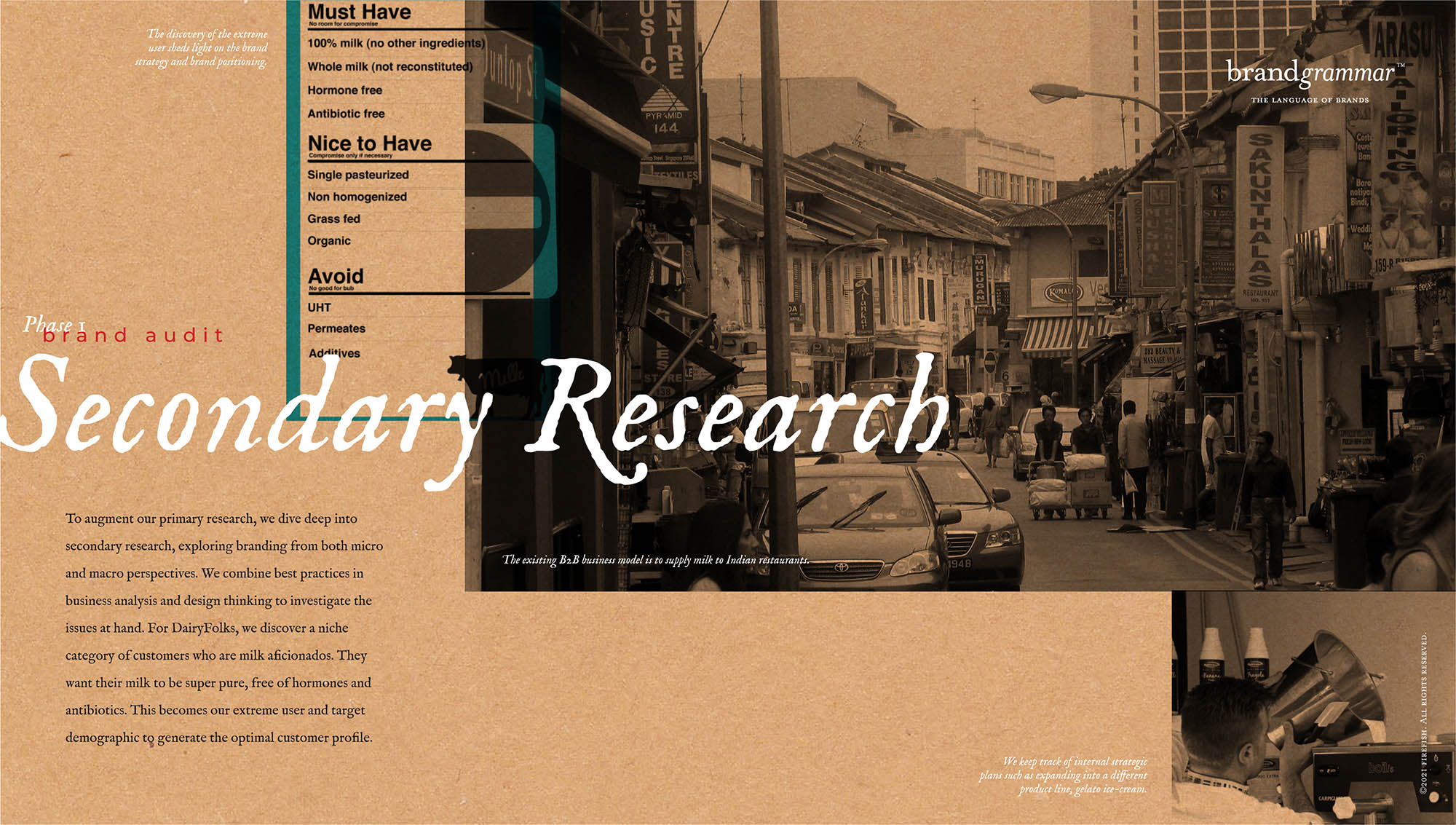Image resolution: width=1456 pixels, height=825 pixels.
Task: Click the 'Additives' line
Action: 334,353
